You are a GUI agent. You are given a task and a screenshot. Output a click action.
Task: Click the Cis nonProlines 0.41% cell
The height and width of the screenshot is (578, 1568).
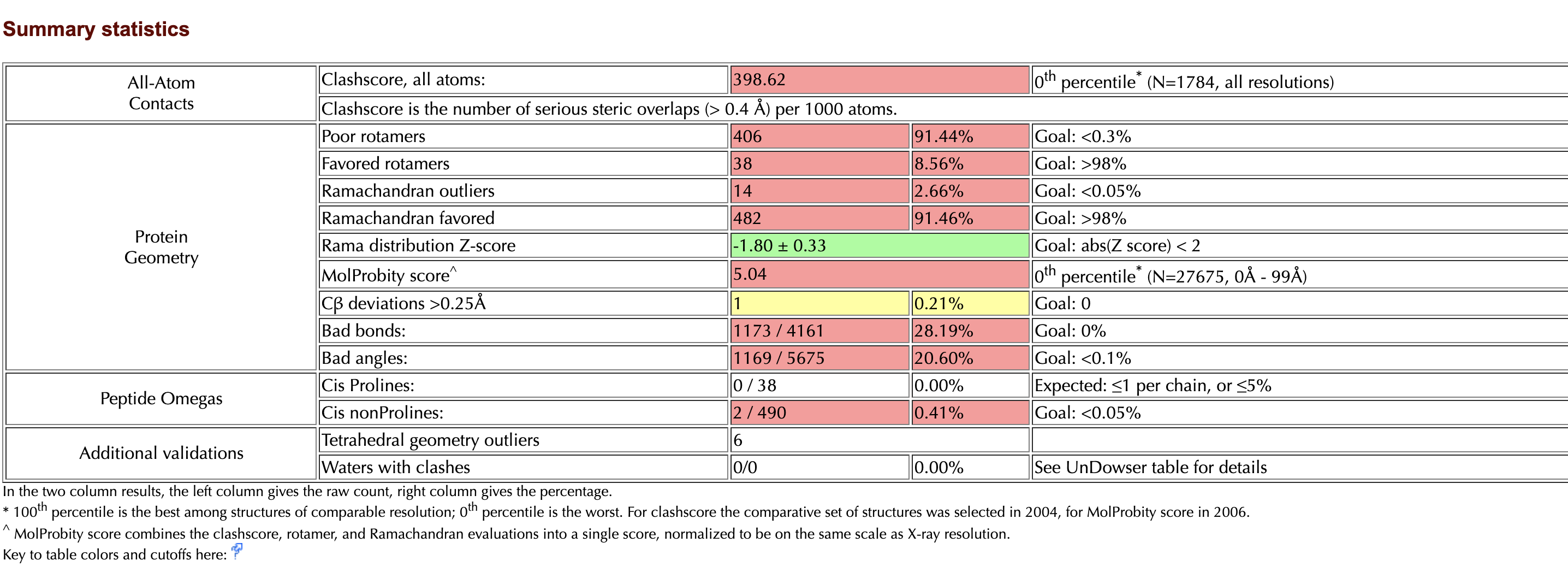[x=969, y=413]
